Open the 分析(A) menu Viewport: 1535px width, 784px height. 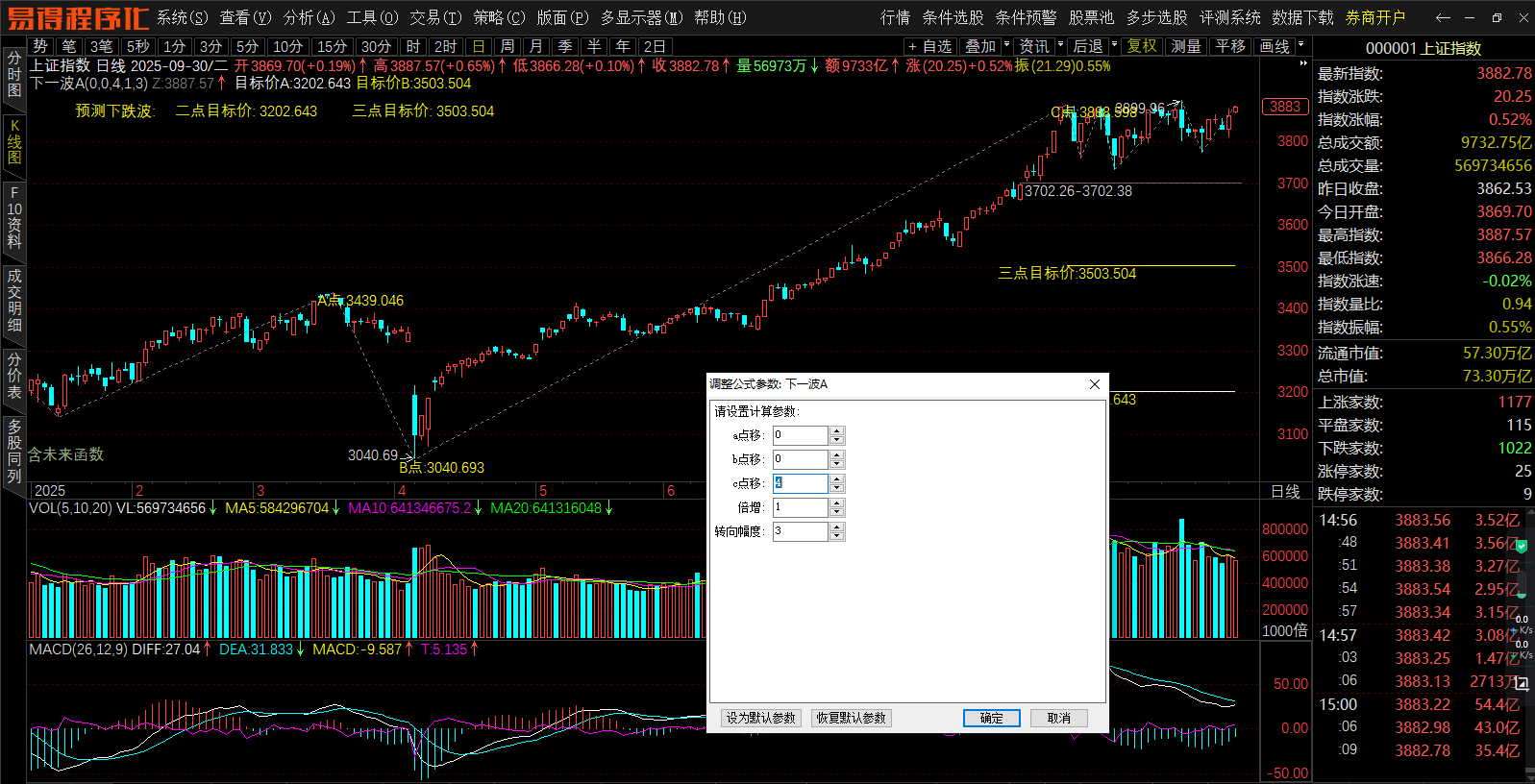[309, 17]
